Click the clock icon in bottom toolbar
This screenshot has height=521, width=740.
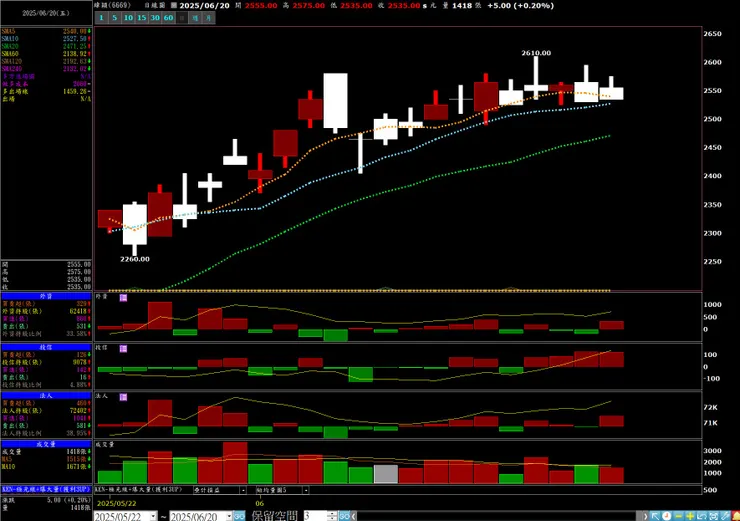tap(666, 516)
